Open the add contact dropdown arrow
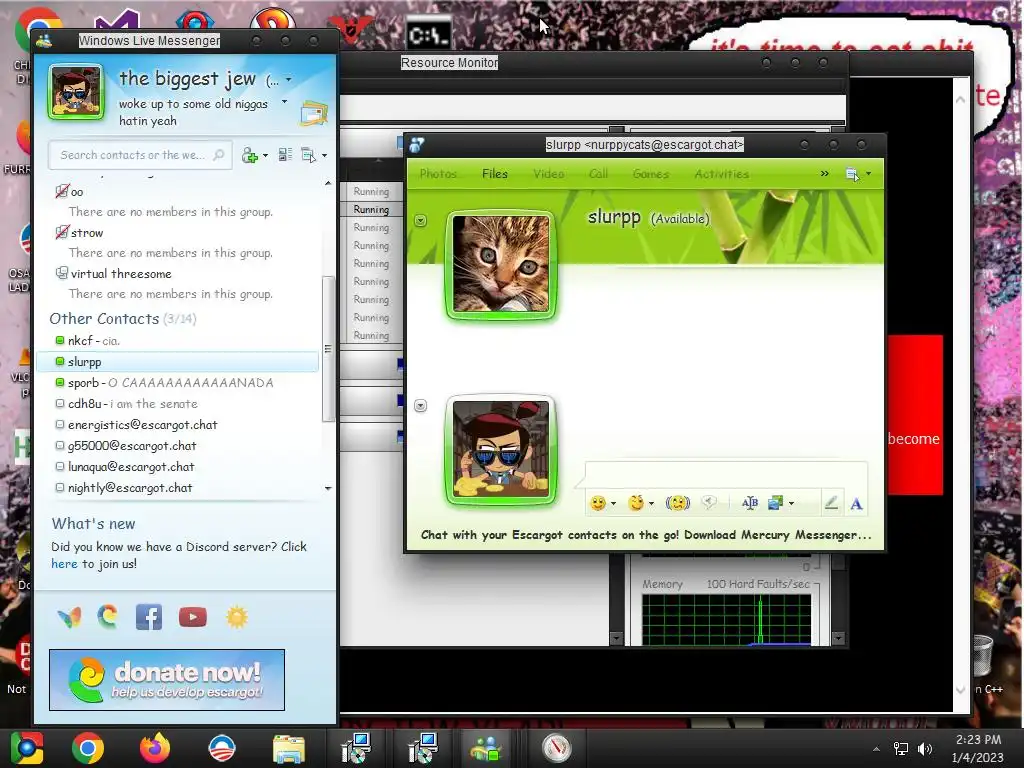The height and width of the screenshot is (768, 1024). [x=264, y=155]
